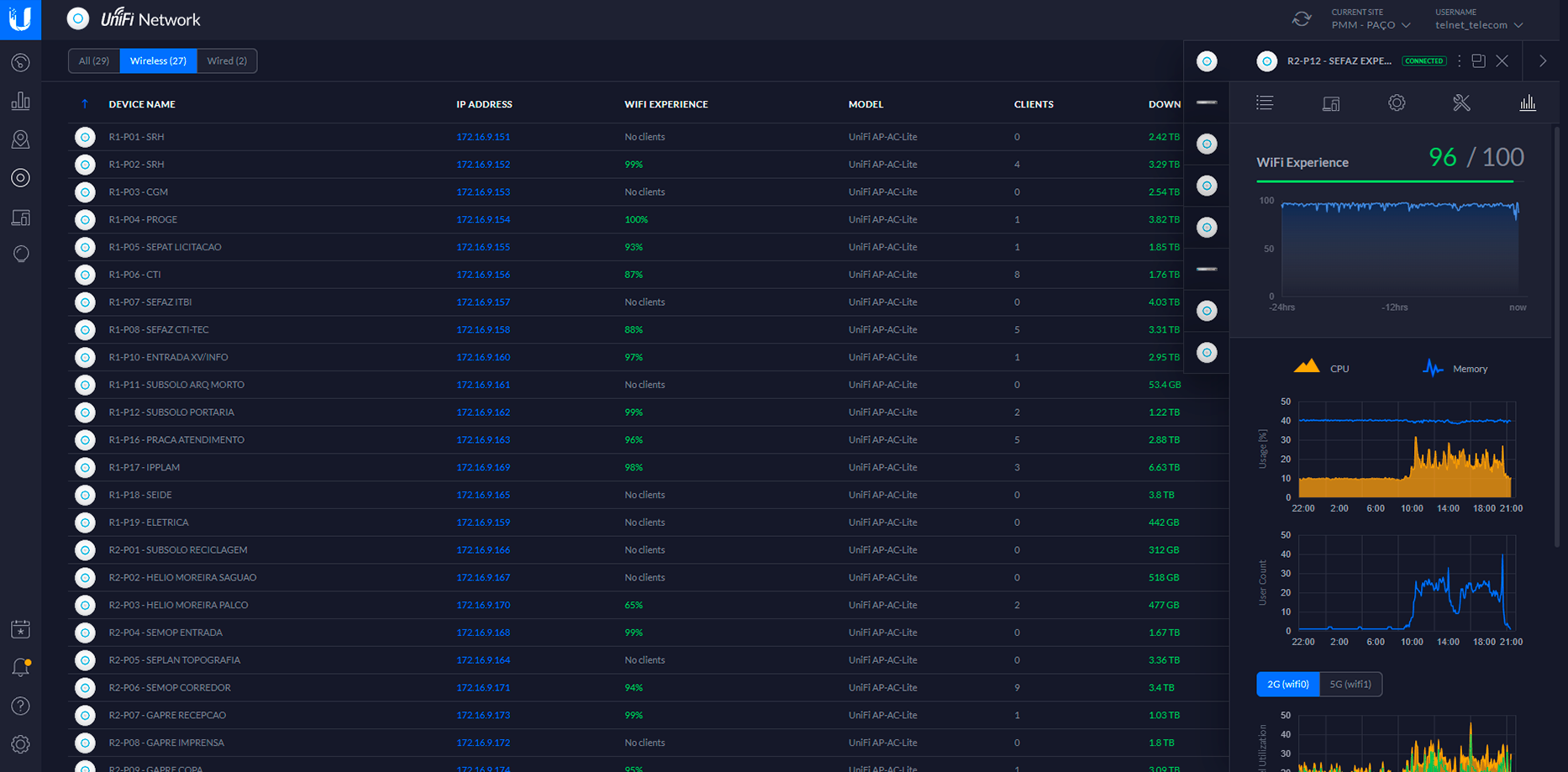Viewport: 1568px width, 772px height.
Task: Sort by the MODEL column header
Action: [866, 104]
